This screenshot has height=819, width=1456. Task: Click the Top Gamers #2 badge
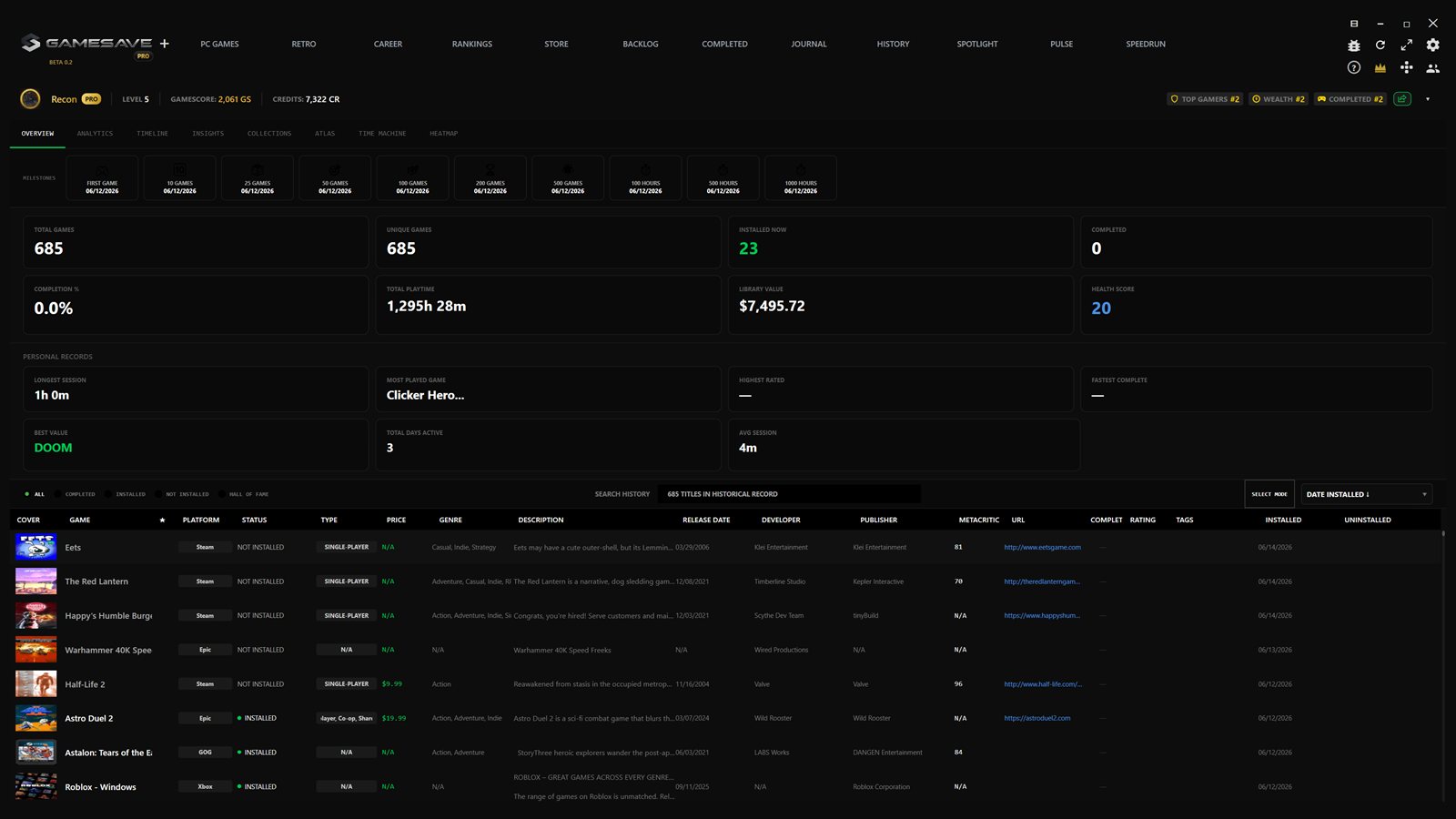(x=1205, y=99)
